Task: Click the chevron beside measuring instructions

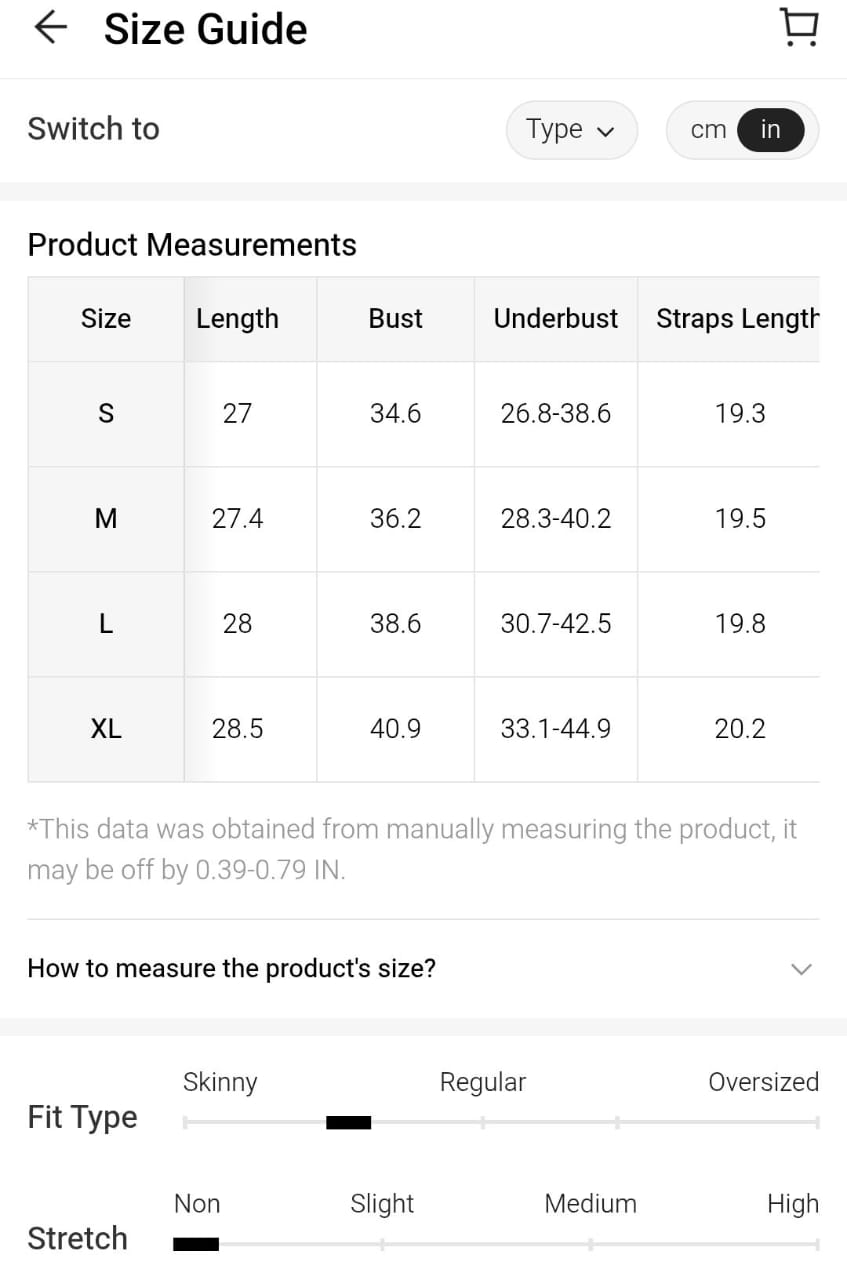Action: 801,969
